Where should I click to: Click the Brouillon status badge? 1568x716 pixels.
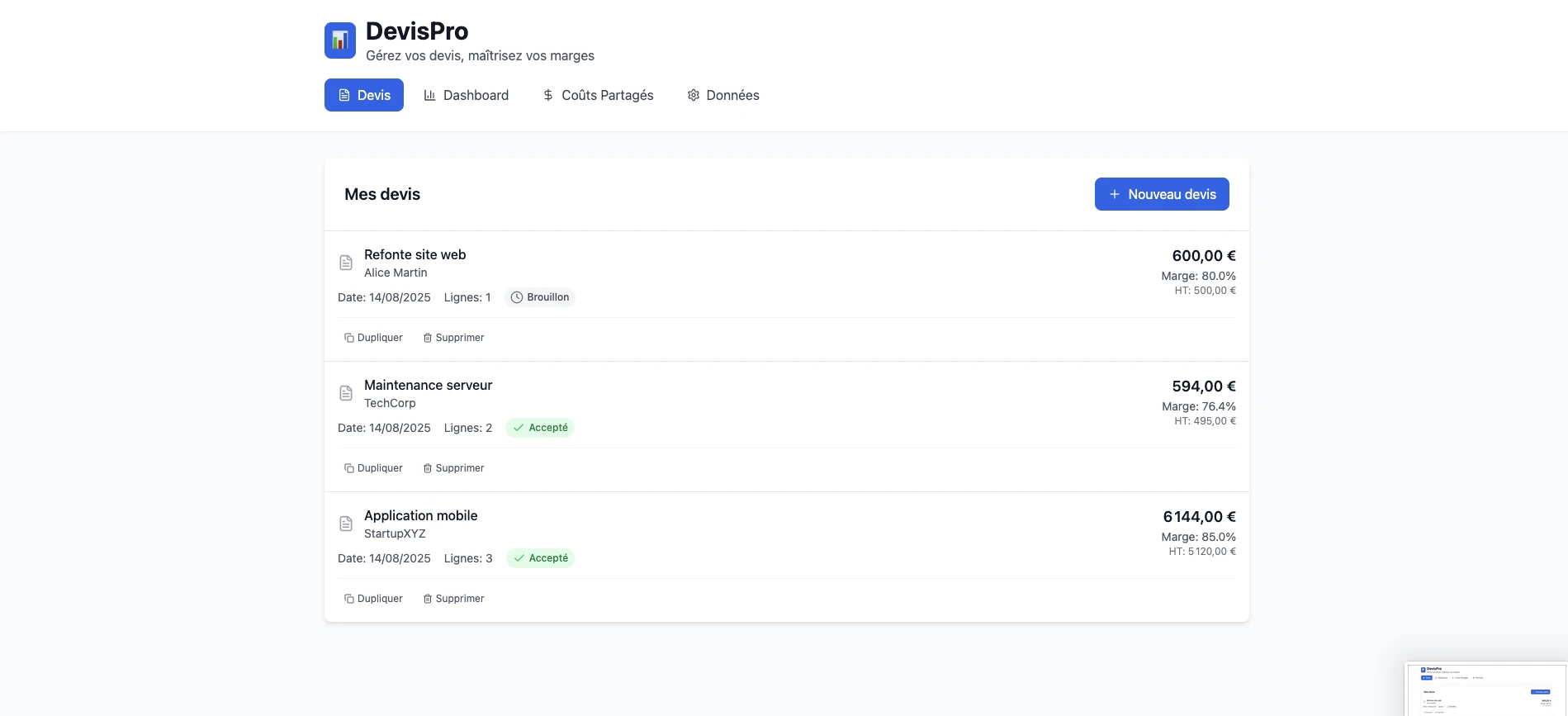540,297
